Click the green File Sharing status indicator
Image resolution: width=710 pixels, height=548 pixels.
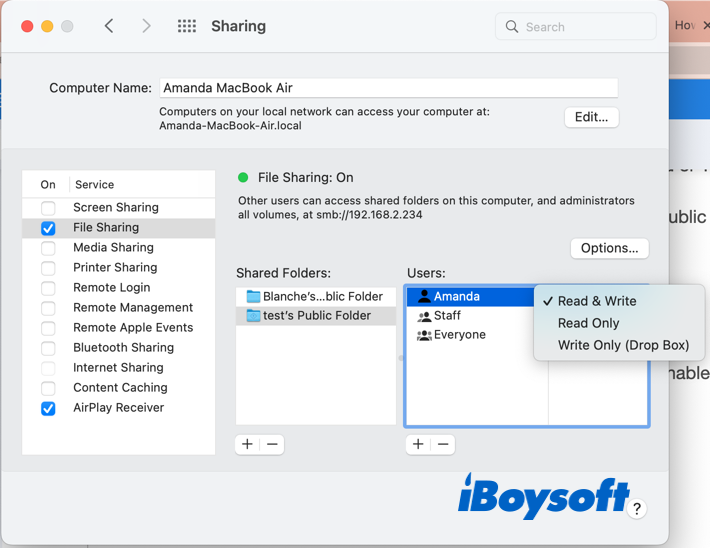point(243,178)
